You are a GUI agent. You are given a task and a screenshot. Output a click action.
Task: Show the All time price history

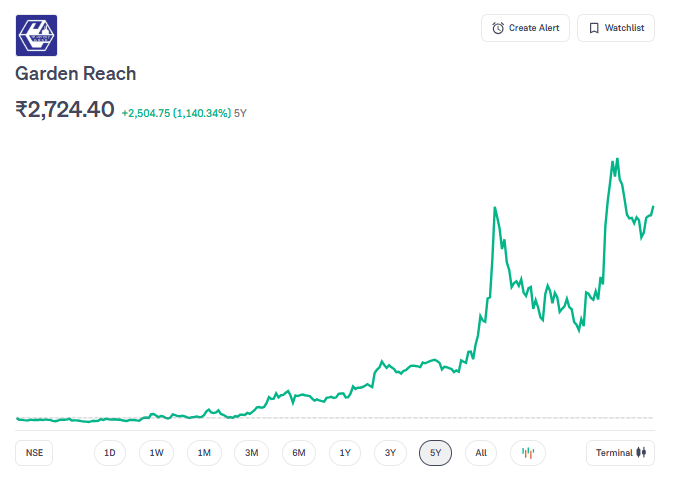481,453
